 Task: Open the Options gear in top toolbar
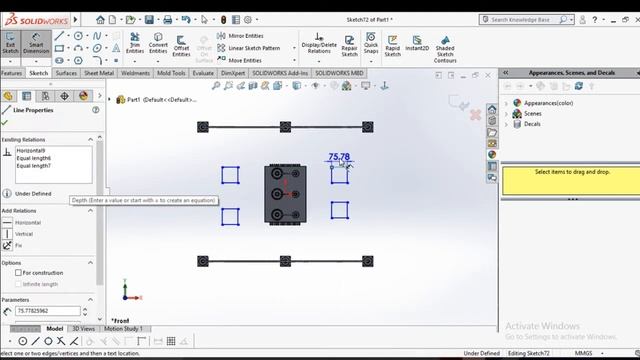click(248, 20)
